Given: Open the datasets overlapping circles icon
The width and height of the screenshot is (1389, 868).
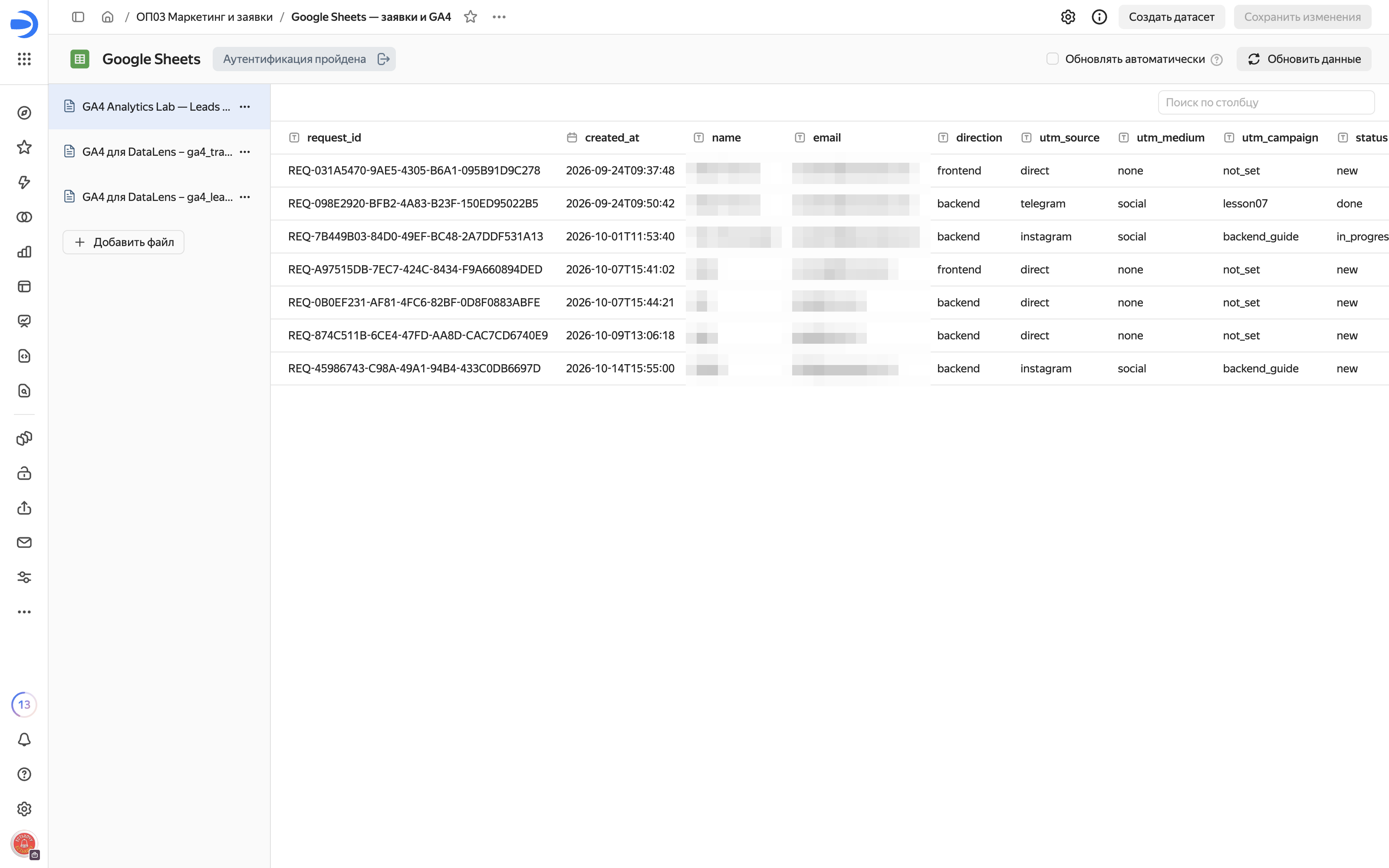Looking at the screenshot, I should pos(24,217).
